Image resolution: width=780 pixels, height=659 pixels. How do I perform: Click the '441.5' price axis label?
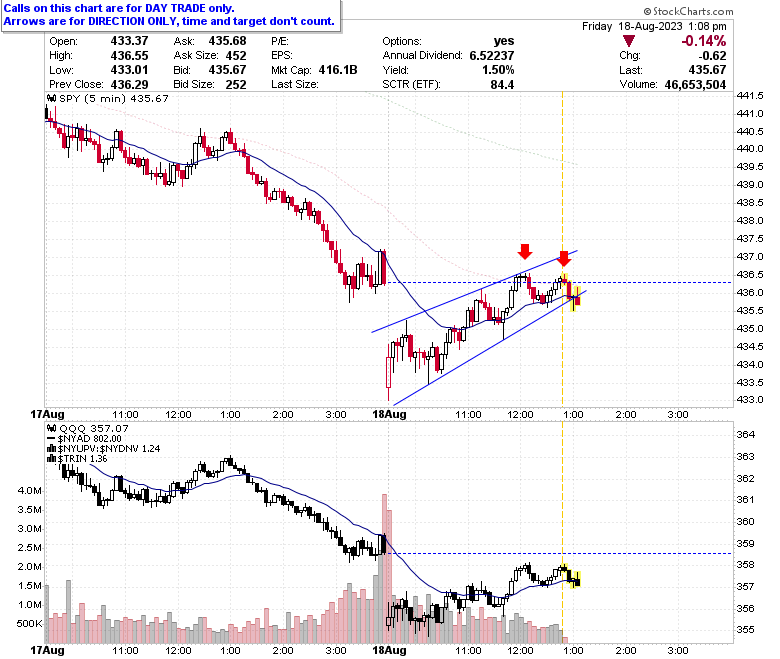[750, 95]
